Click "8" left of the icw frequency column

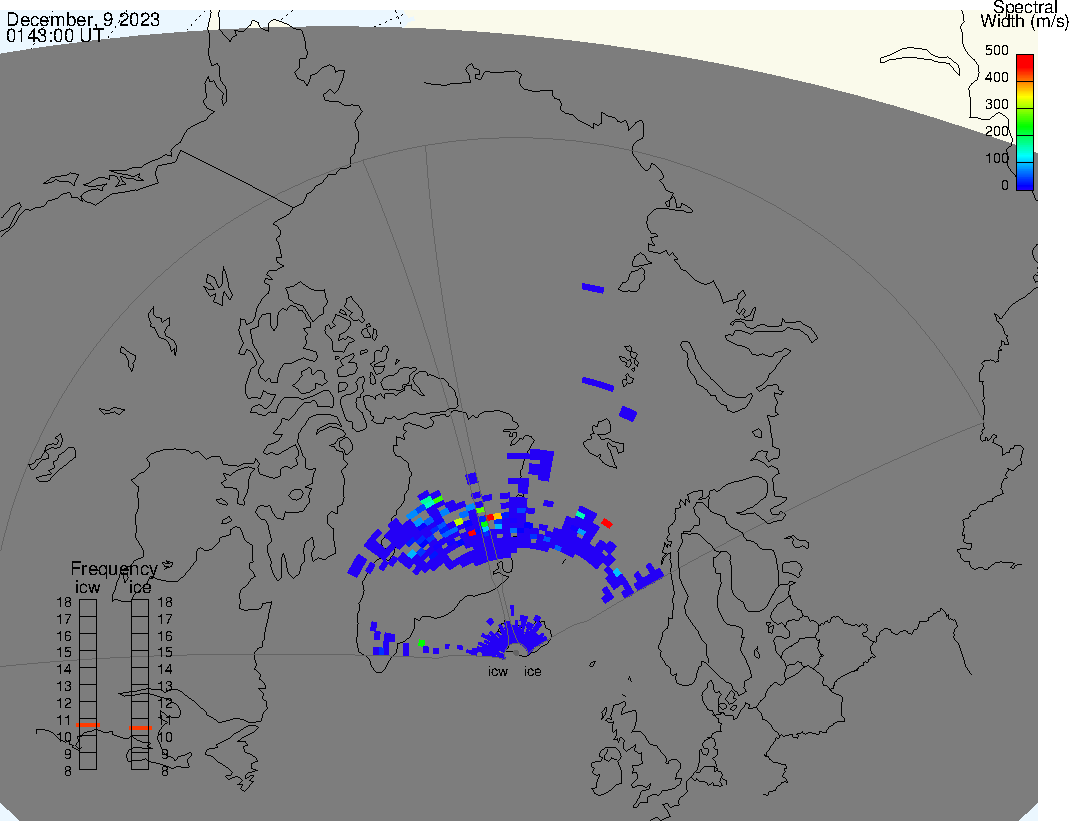pyautogui.click(x=67, y=771)
